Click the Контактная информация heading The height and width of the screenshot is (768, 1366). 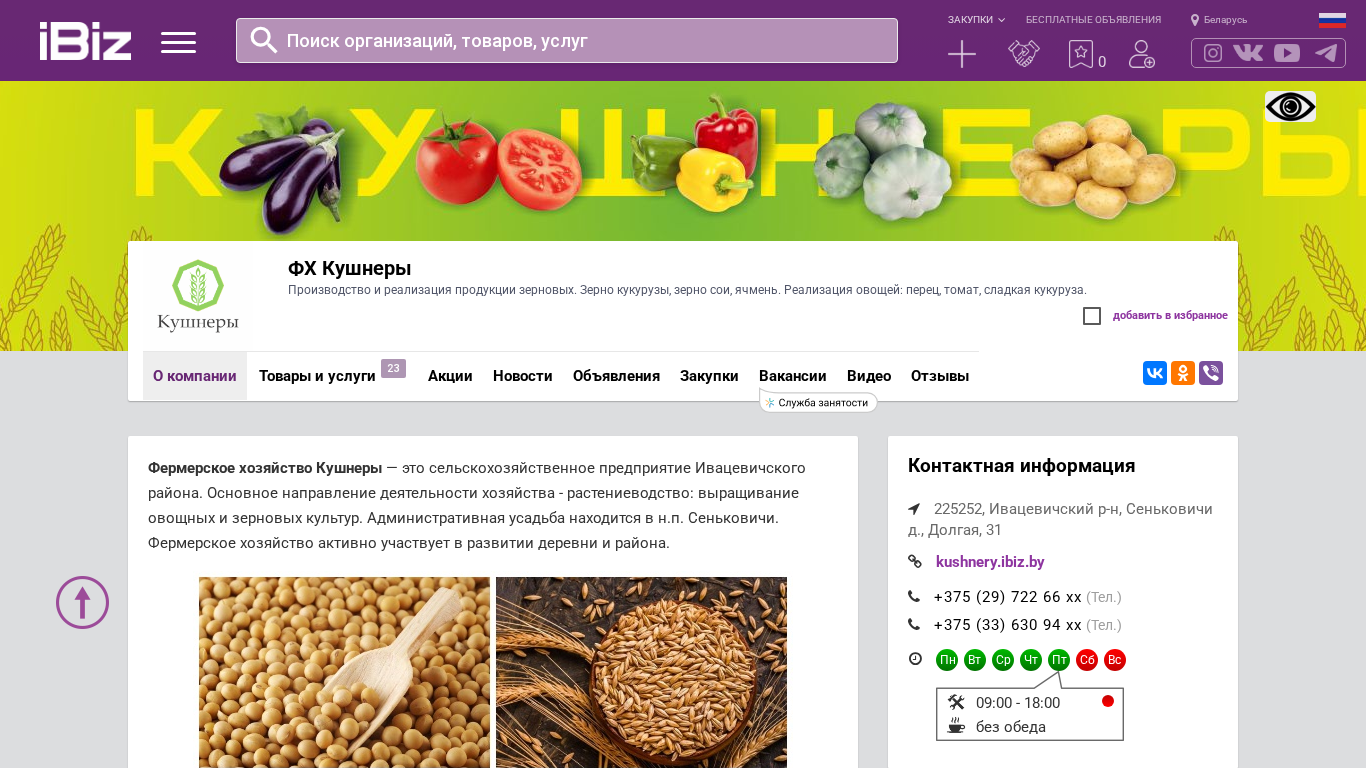tap(1021, 466)
